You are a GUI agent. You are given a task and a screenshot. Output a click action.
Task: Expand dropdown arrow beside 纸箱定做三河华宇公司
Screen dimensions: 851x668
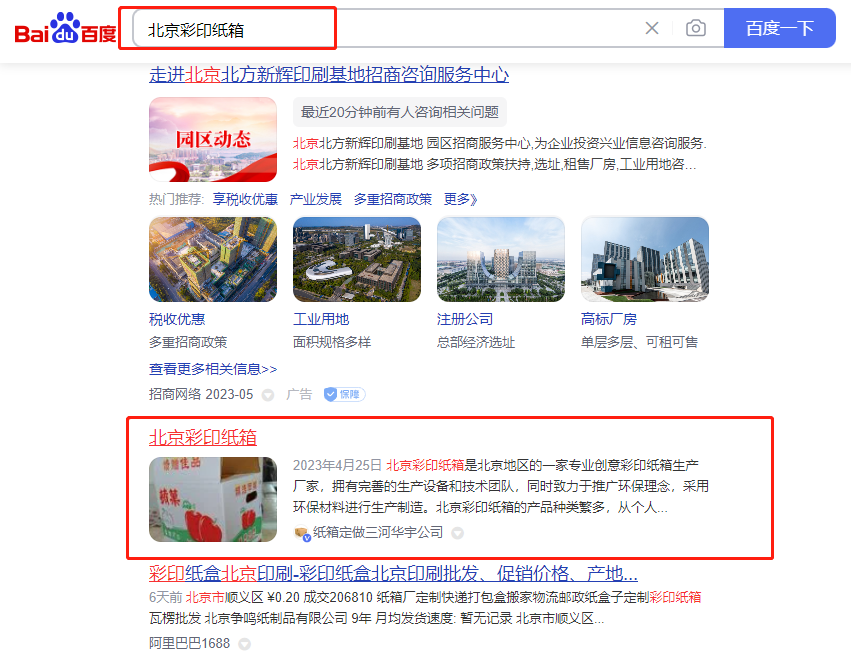(x=458, y=533)
